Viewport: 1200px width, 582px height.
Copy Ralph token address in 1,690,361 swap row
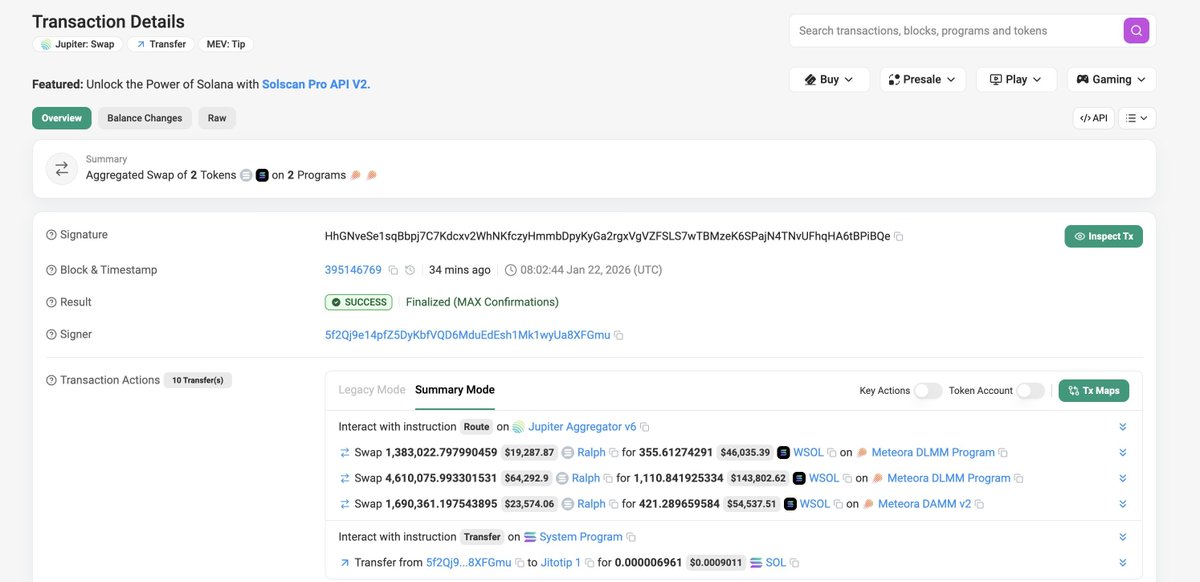[x=614, y=505]
